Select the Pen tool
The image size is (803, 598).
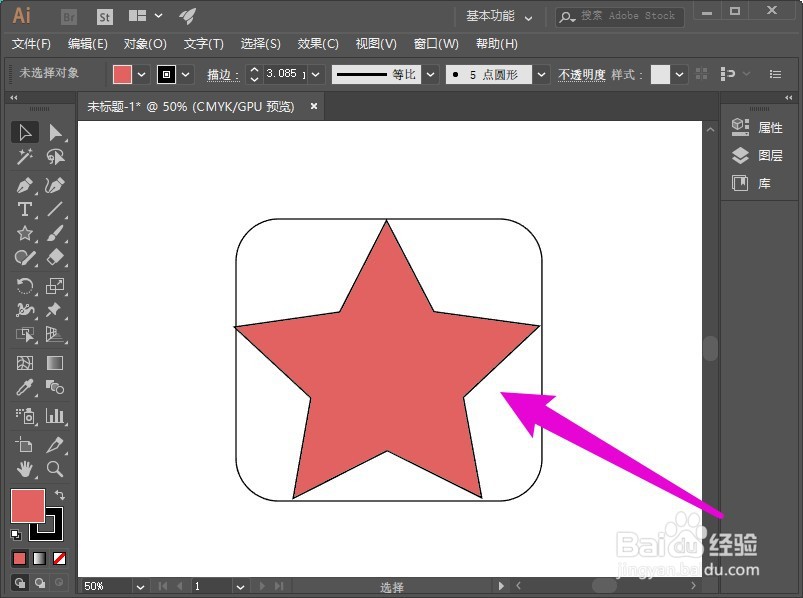25,185
